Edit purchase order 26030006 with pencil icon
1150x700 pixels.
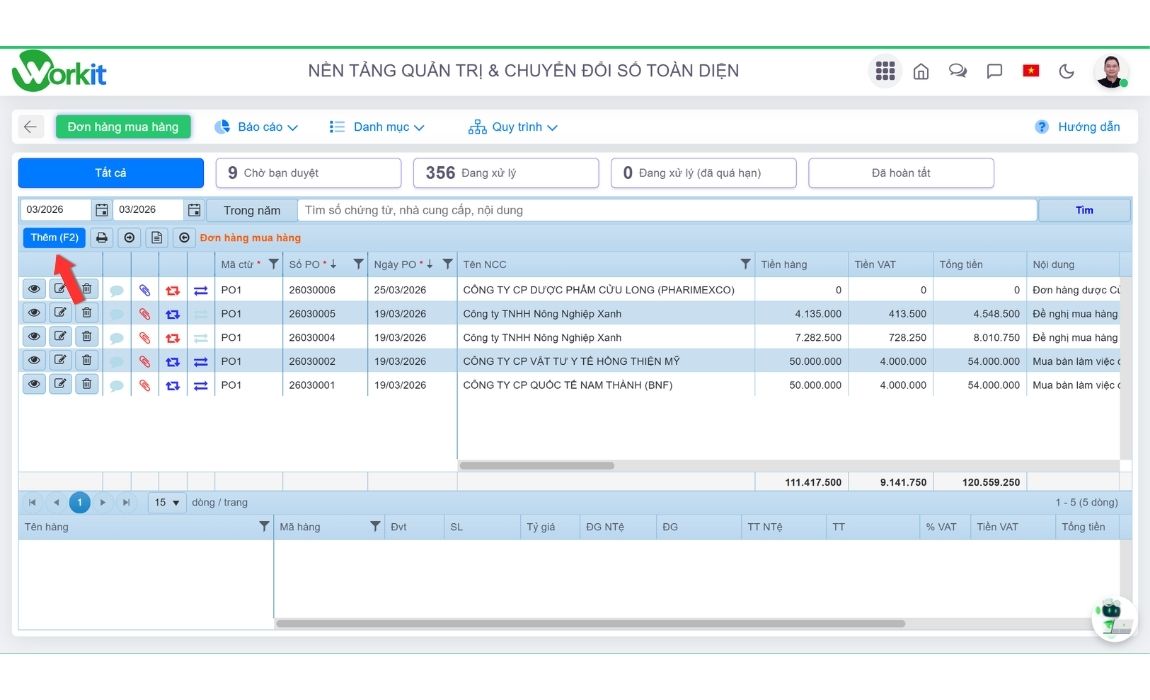point(60,289)
